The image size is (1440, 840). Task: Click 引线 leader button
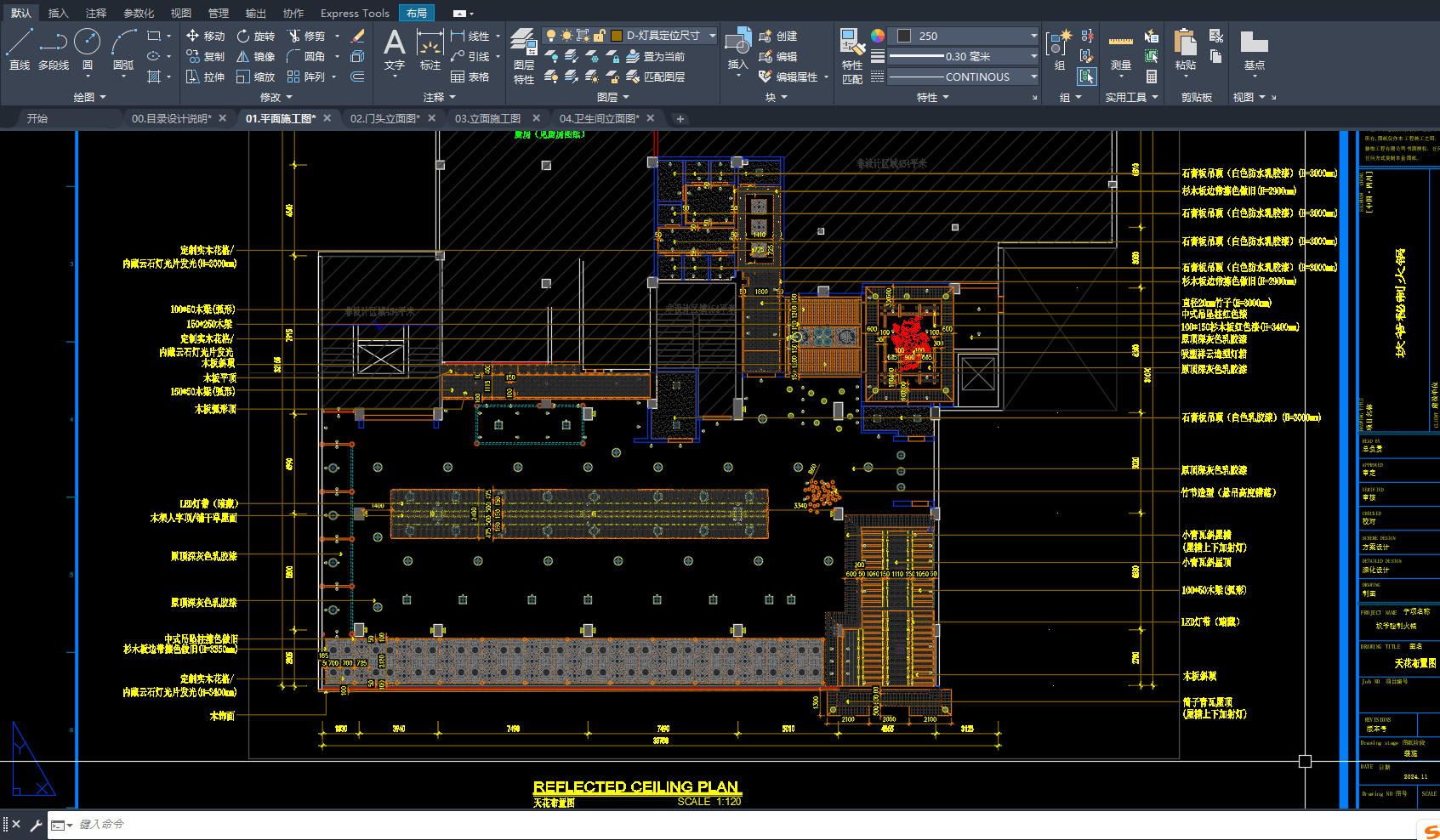click(470, 56)
